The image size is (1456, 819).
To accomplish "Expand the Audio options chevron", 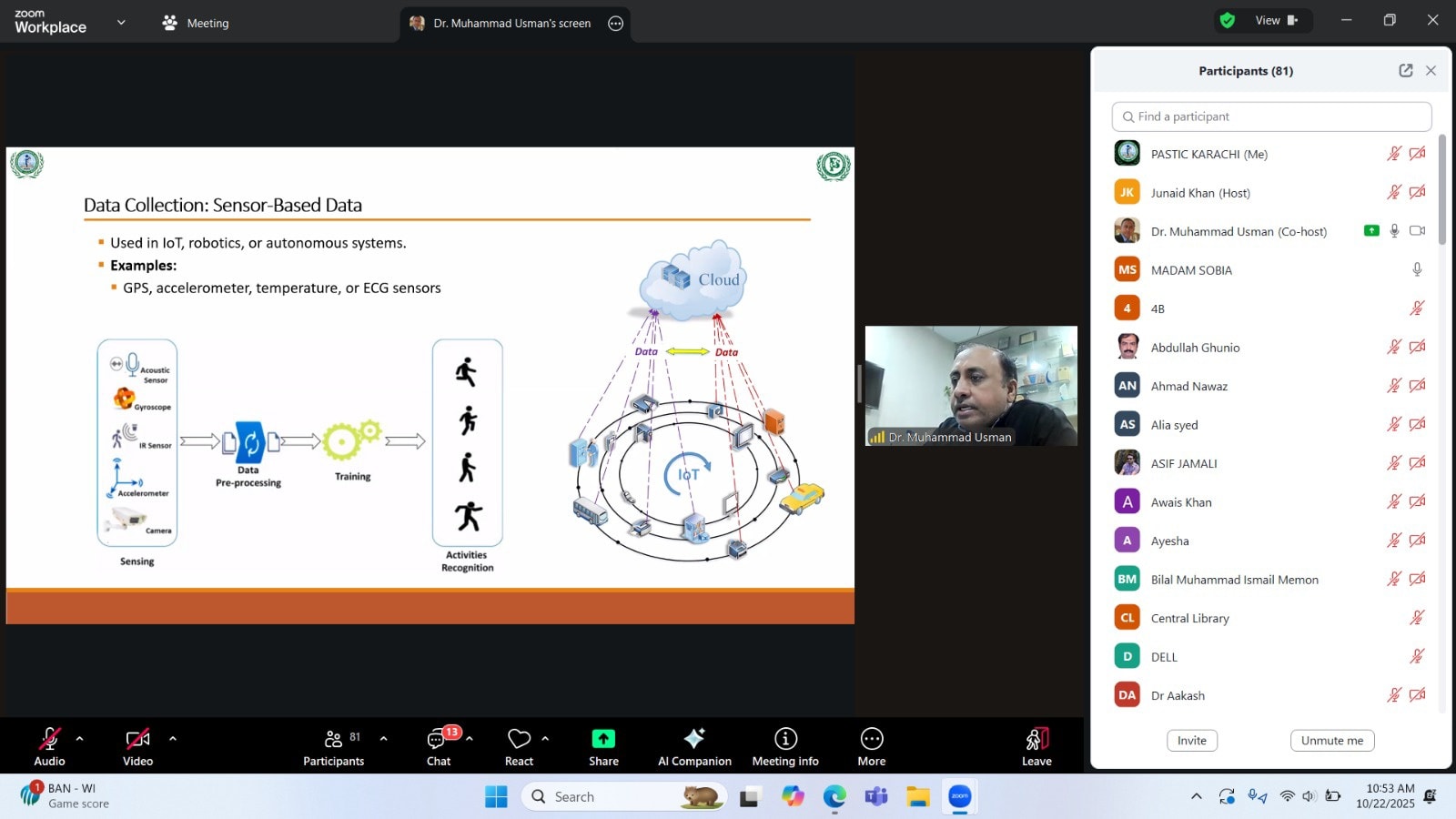I will 80,737.
